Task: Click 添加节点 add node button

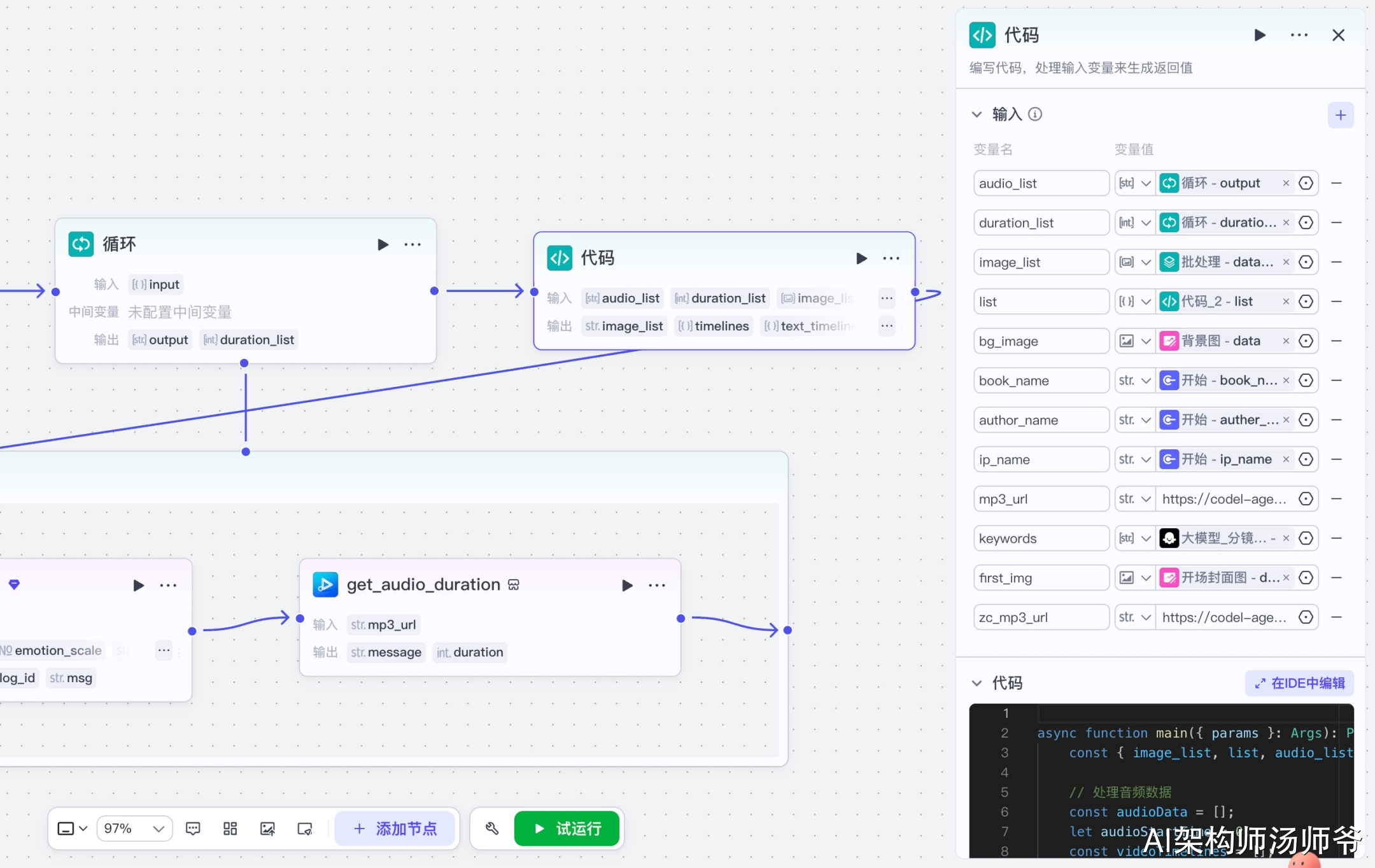Action: point(396,829)
